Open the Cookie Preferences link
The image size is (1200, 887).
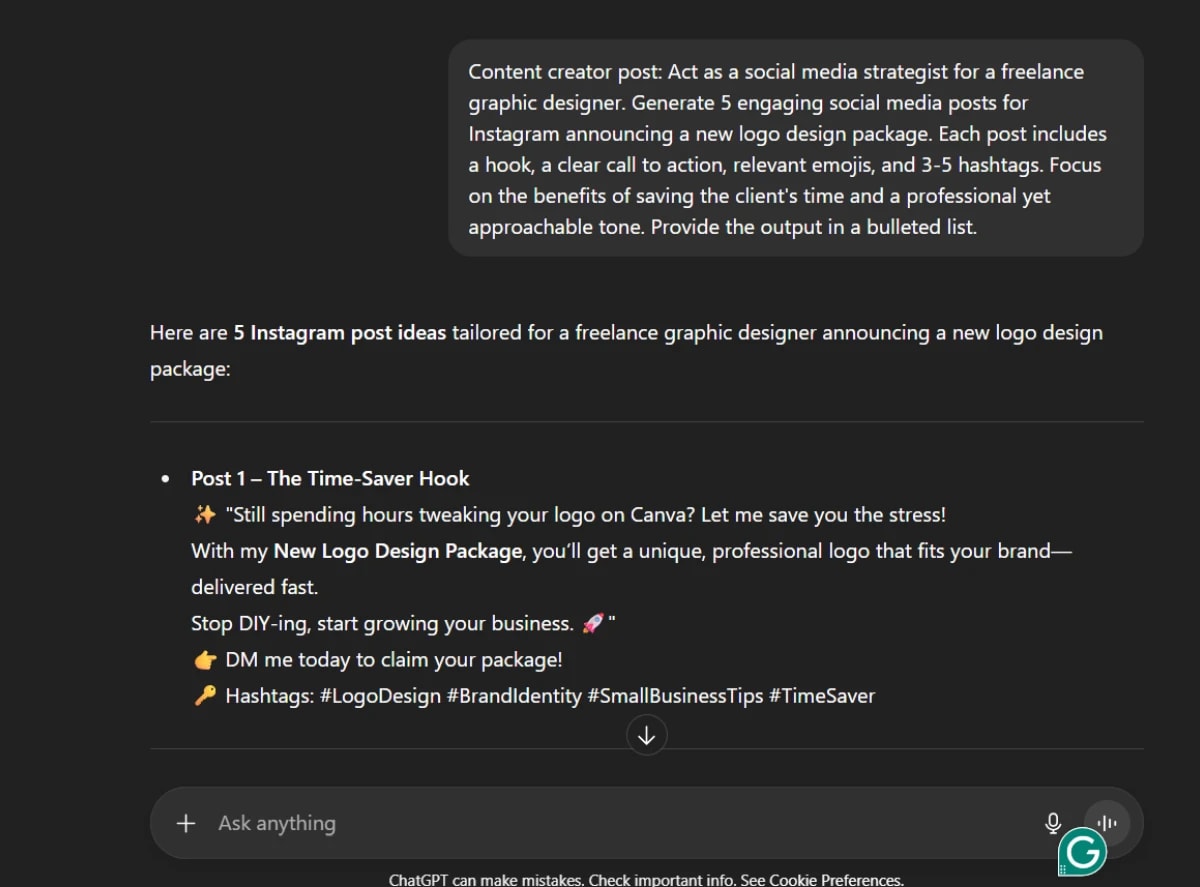[x=834, y=880]
